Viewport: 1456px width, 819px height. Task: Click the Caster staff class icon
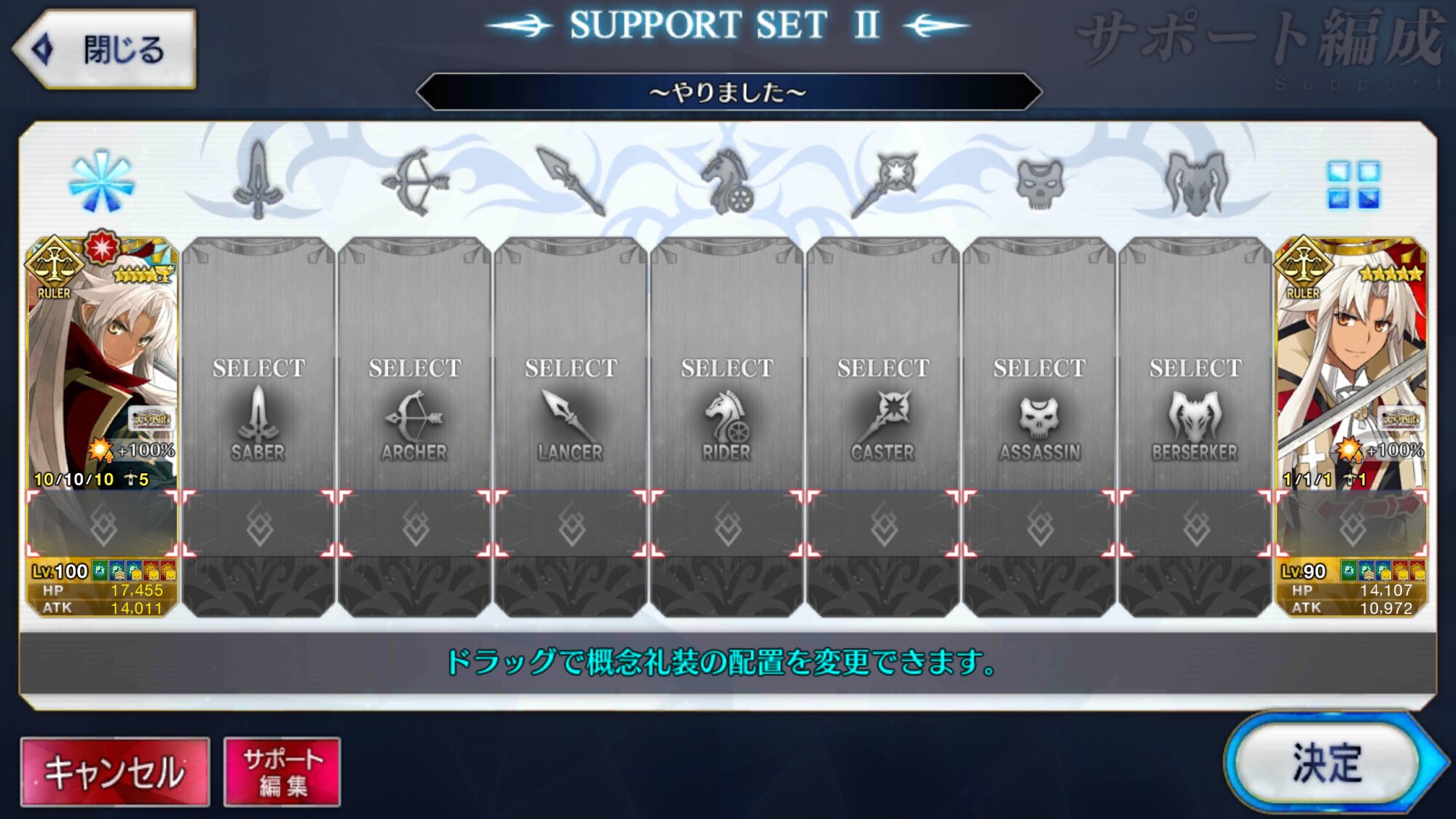(884, 185)
